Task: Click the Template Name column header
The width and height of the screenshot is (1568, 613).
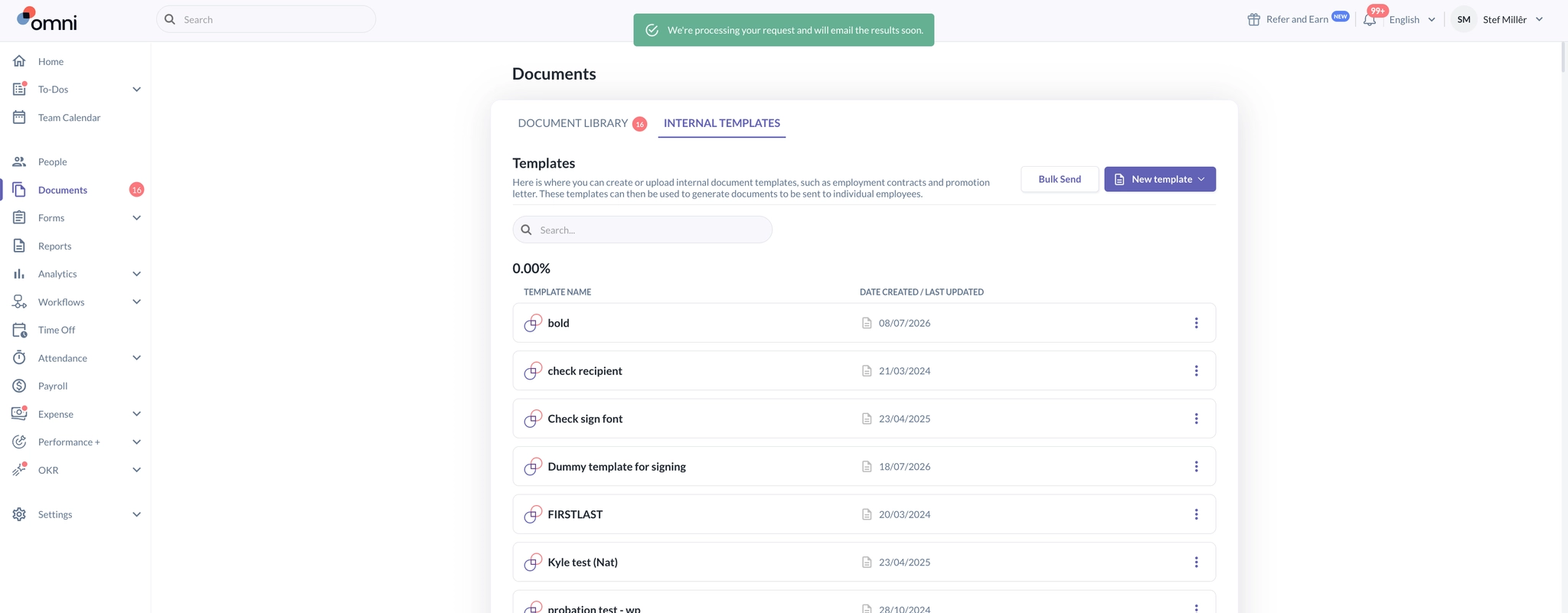Action: tap(557, 292)
